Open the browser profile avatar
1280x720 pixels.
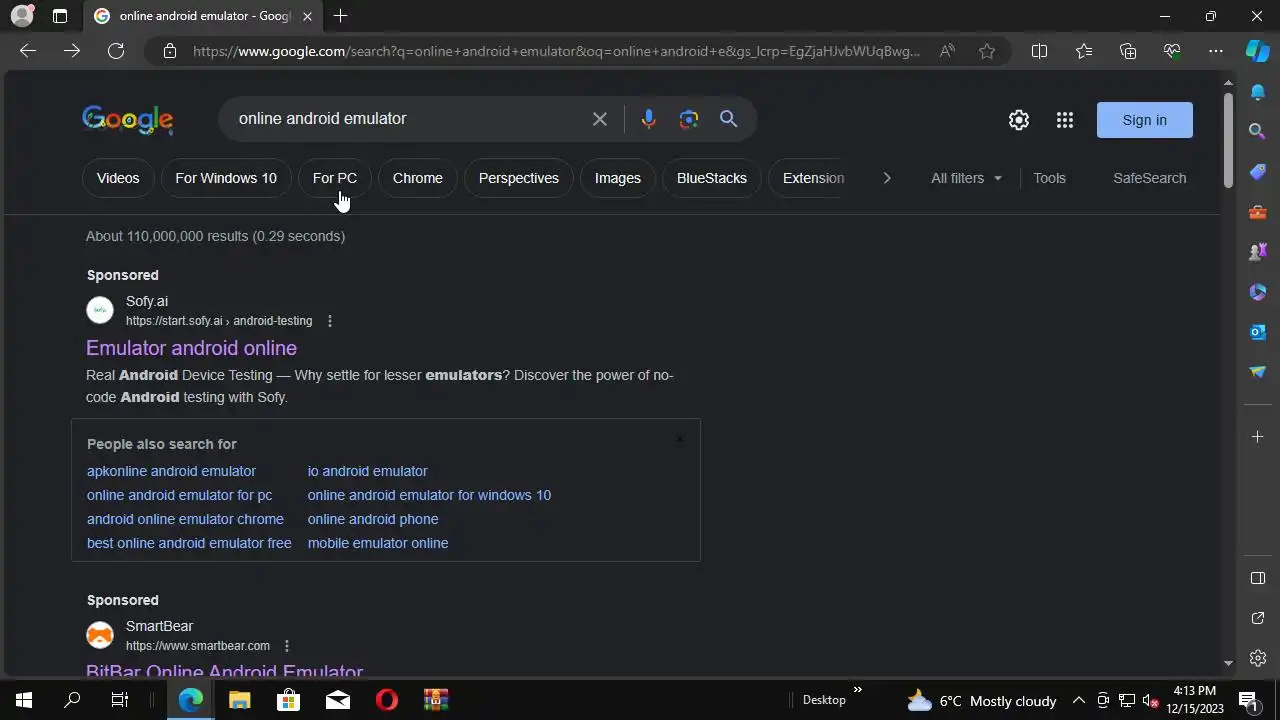click(21, 16)
